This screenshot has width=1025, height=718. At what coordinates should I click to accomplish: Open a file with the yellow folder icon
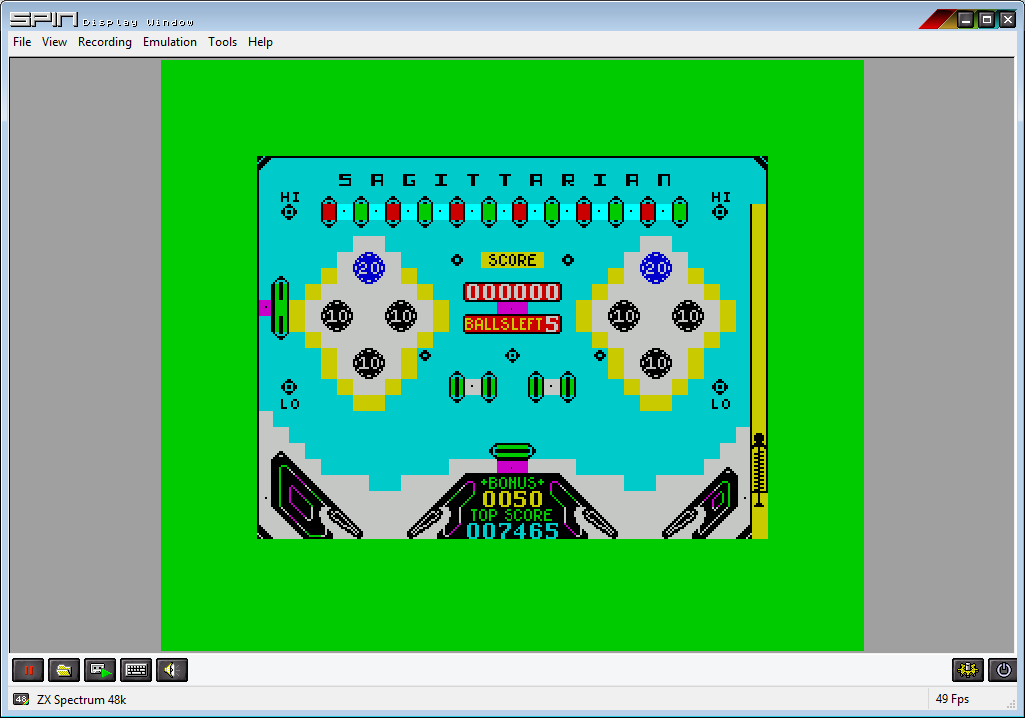tap(64, 670)
